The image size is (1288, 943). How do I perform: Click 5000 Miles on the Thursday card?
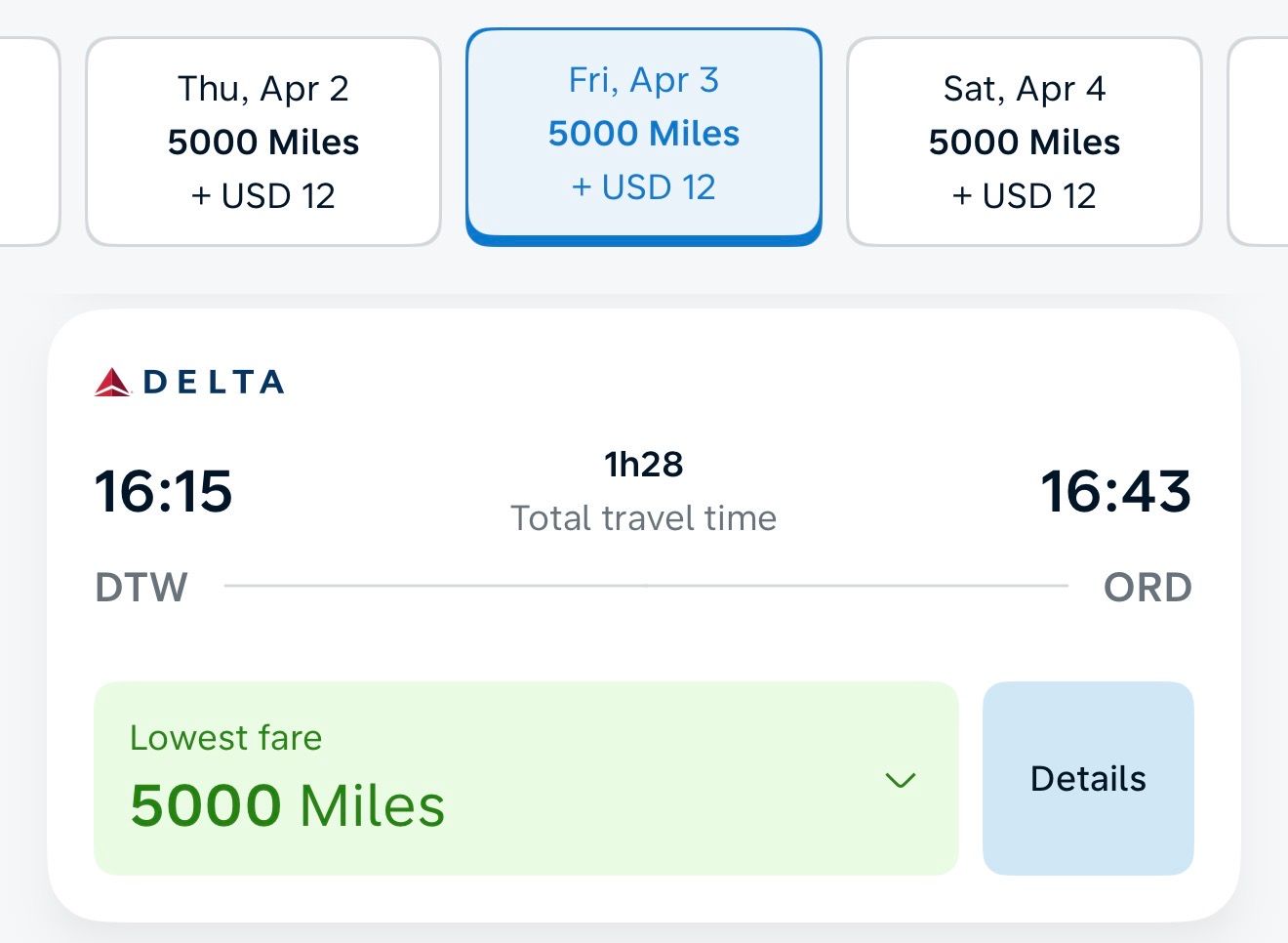(263, 143)
